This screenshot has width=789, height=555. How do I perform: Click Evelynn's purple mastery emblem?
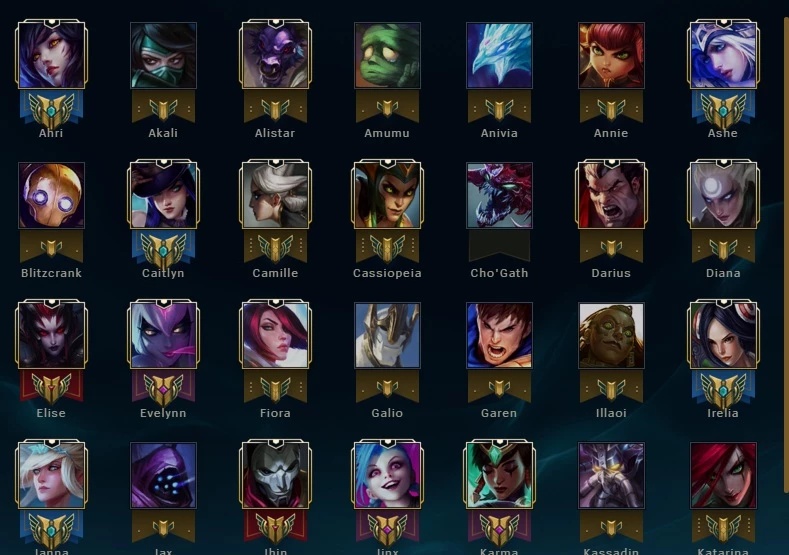tap(163, 389)
